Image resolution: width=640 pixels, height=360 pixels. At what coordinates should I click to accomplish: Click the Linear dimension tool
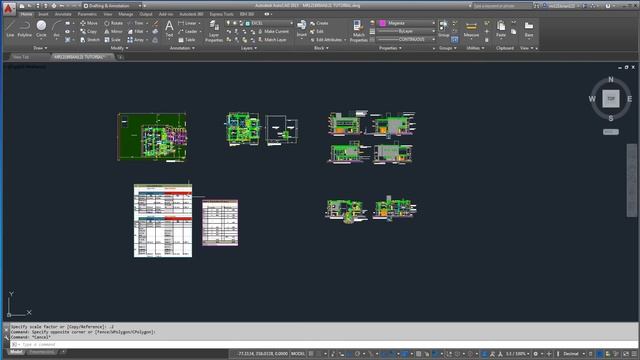(x=187, y=23)
